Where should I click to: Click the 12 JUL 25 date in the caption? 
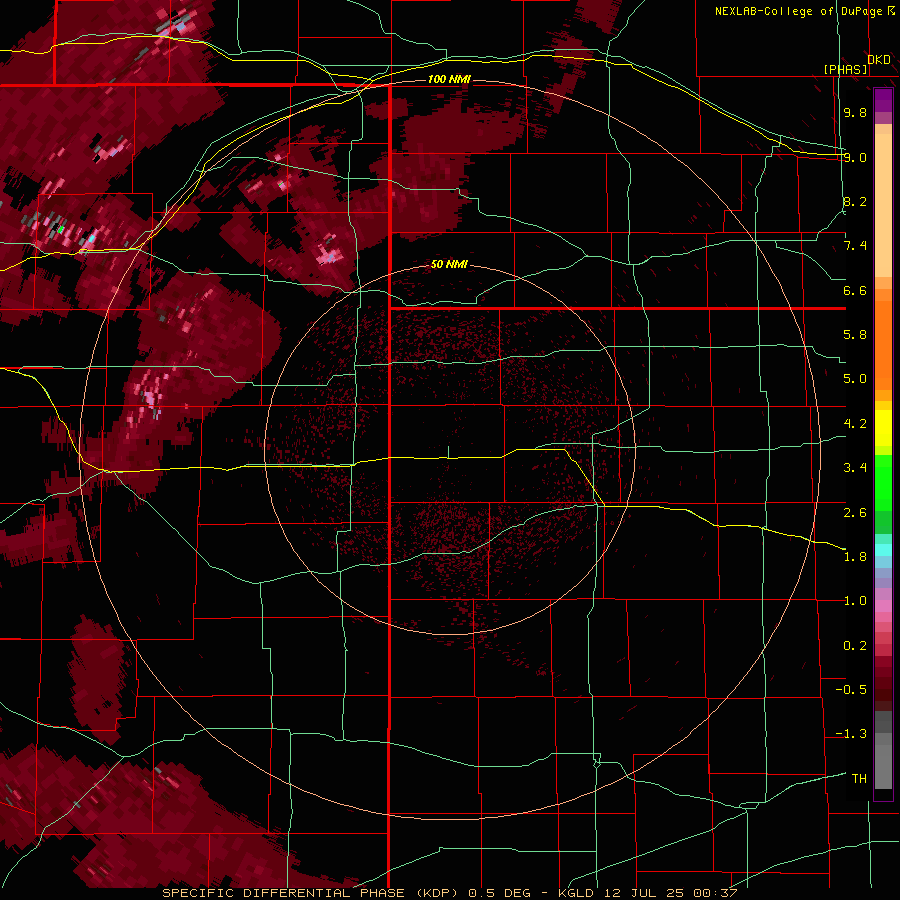pos(646,893)
